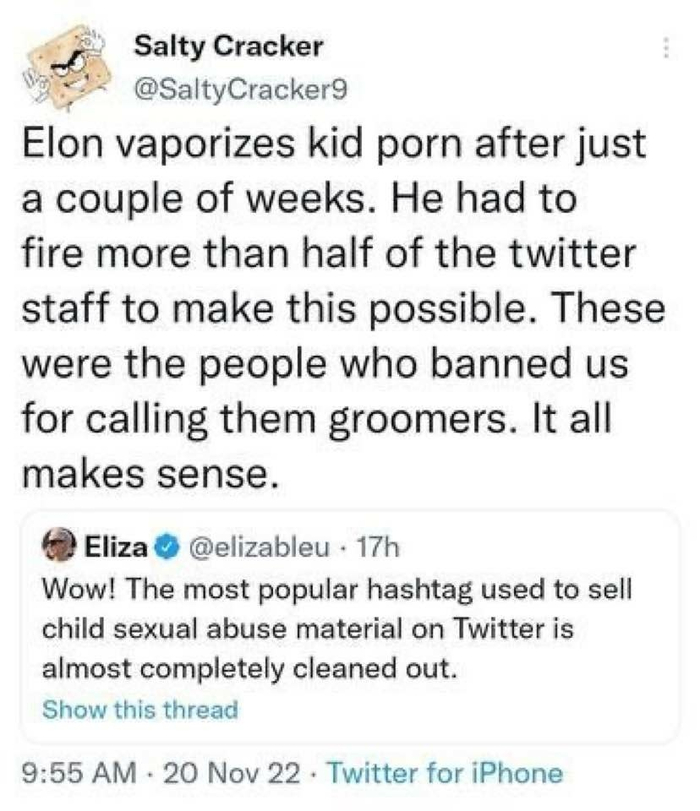
Task: Click the Eliza display name
Action: 119,547
